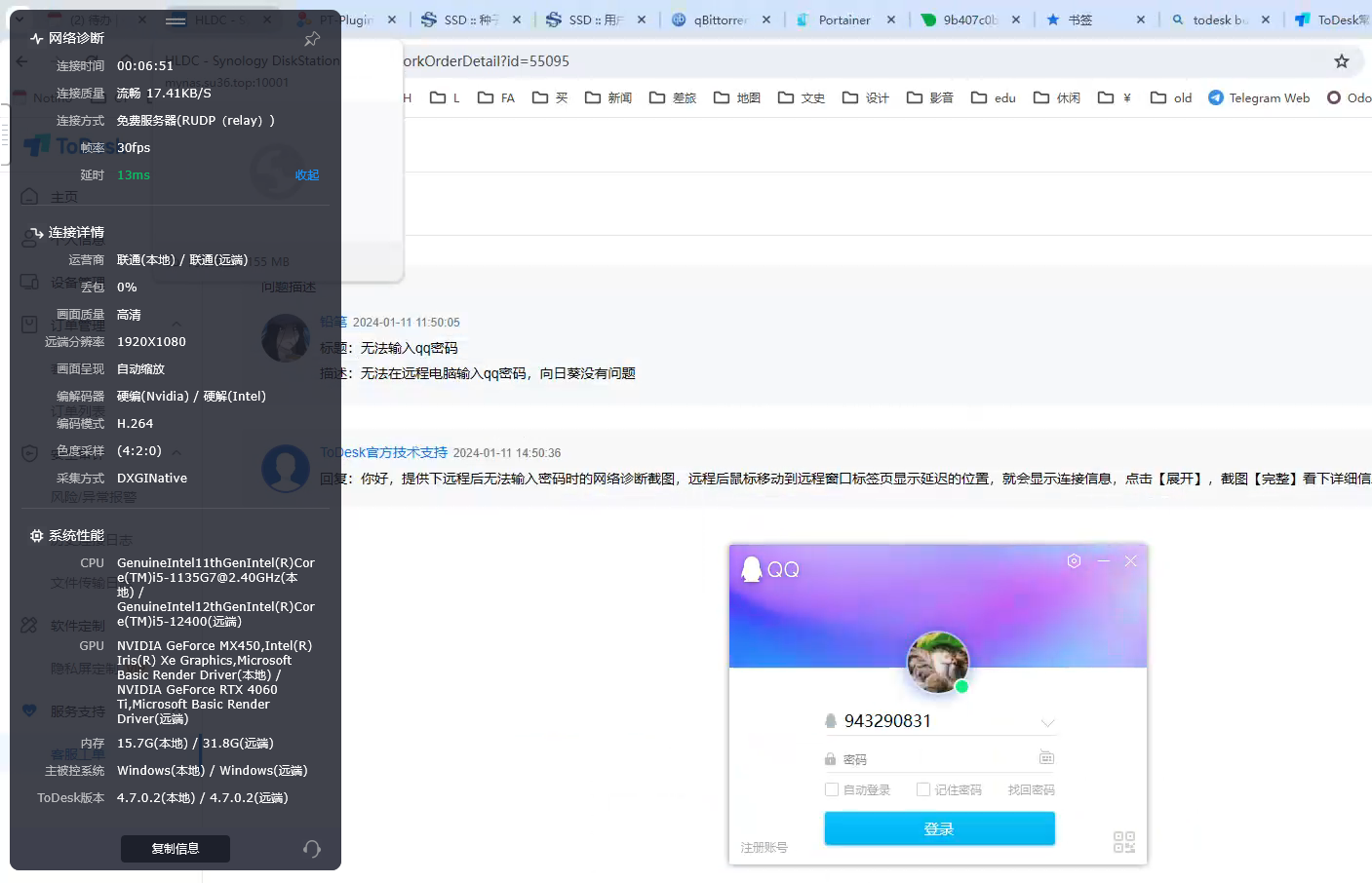Viewport: 1372px width, 883px height.
Task: Switch to the Portainer browser tab
Action: click(844, 19)
